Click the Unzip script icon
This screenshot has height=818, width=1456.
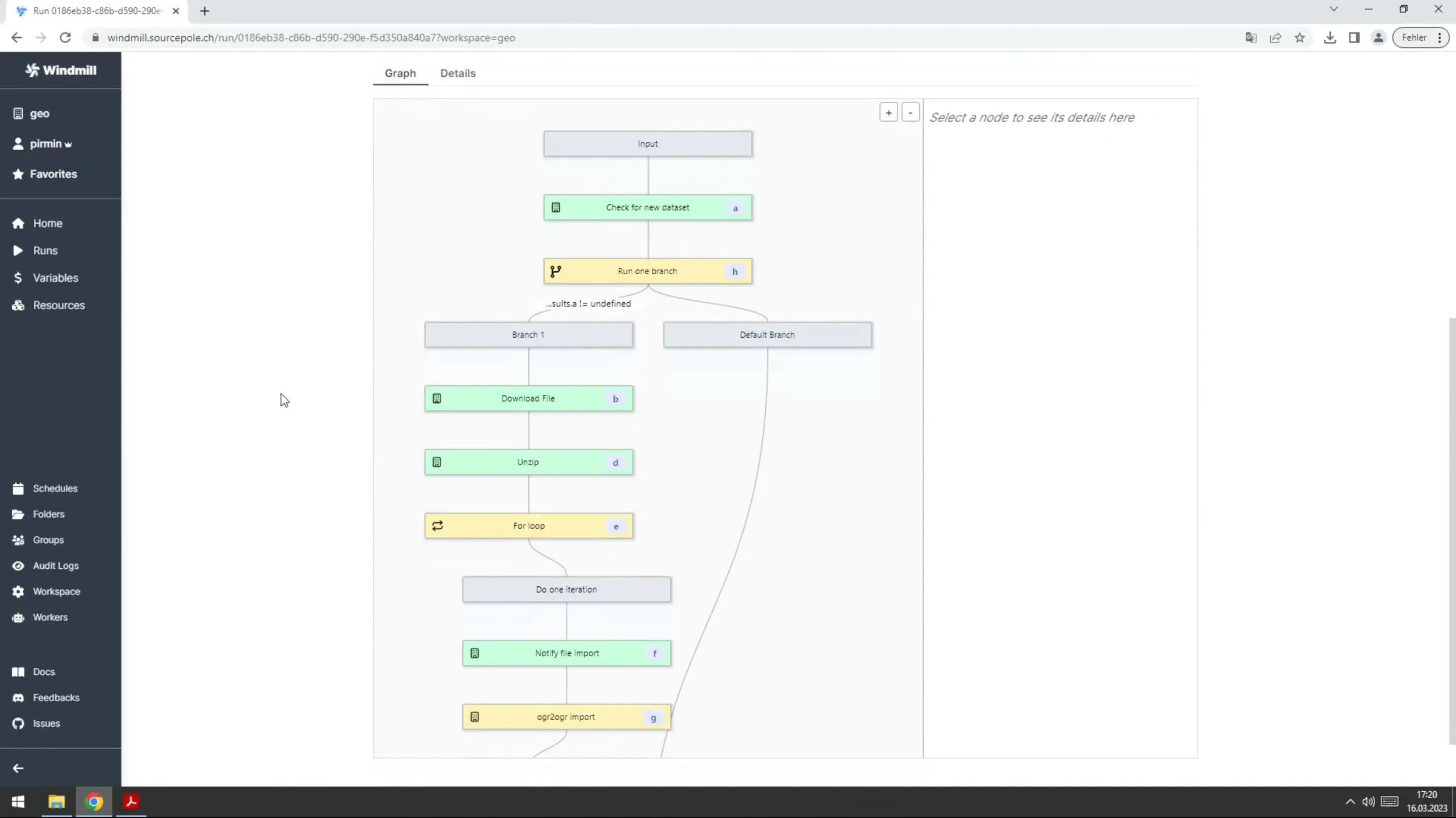tap(437, 462)
